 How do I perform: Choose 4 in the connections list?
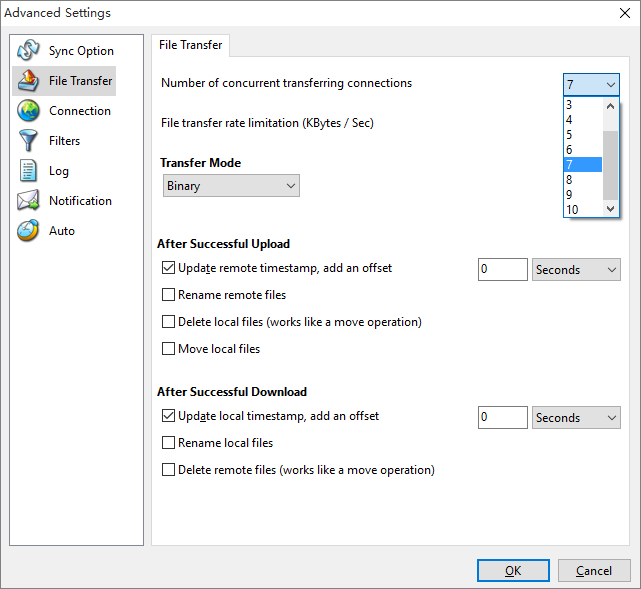pyautogui.click(x=583, y=120)
